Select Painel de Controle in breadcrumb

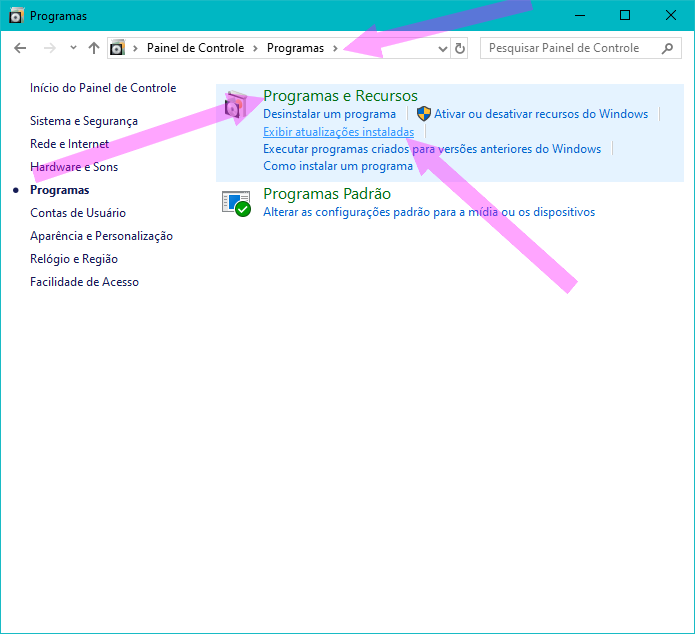pyautogui.click(x=195, y=48)
